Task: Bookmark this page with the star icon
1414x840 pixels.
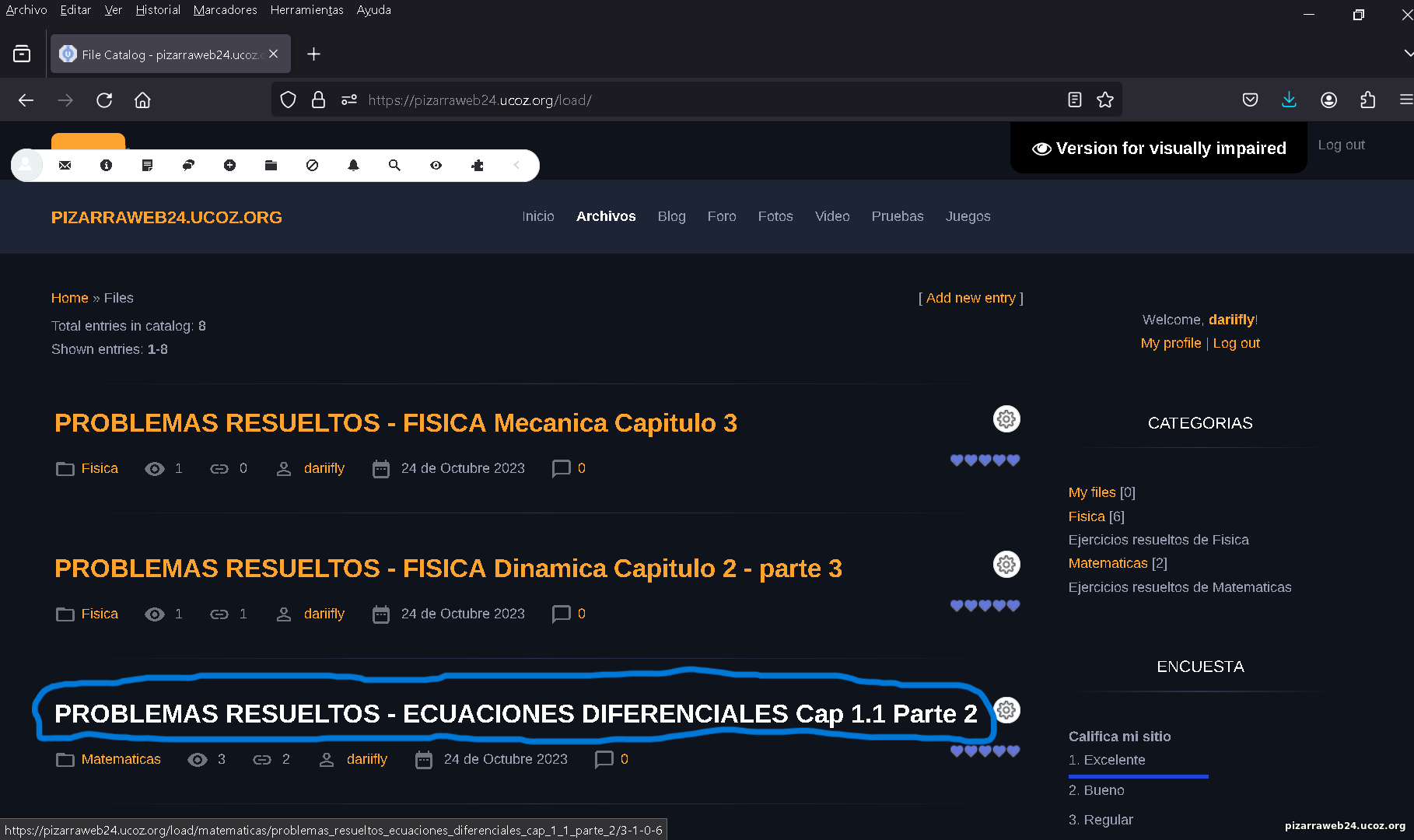Action: tap(1104, 100)
